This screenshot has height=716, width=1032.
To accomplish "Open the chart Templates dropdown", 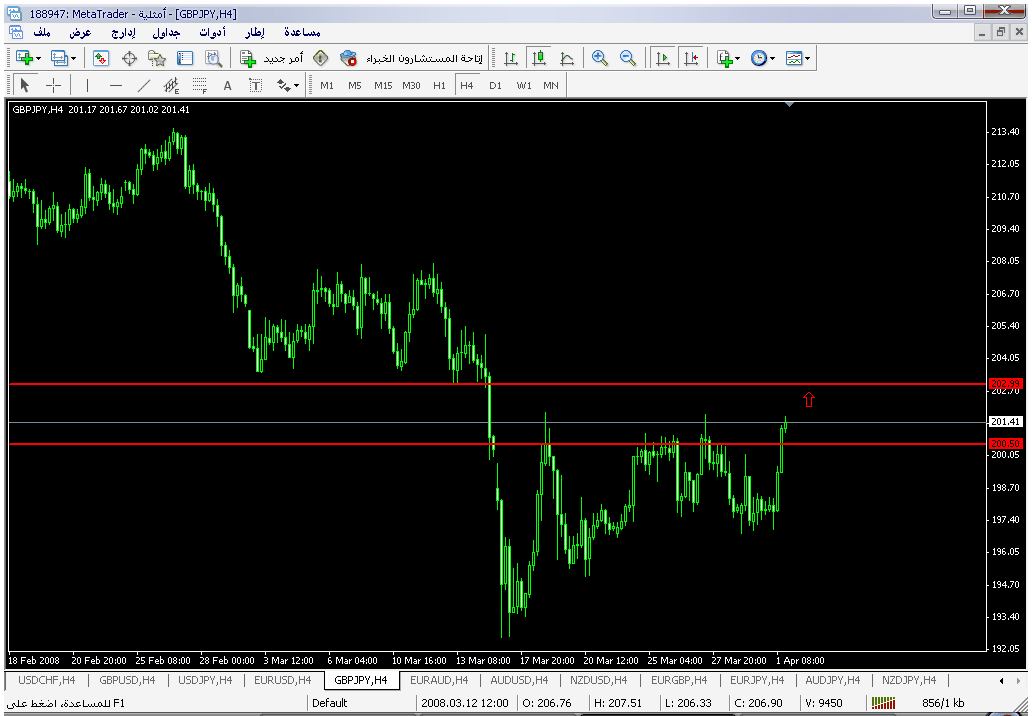I will pyautogui.click(x=798, y=58).
